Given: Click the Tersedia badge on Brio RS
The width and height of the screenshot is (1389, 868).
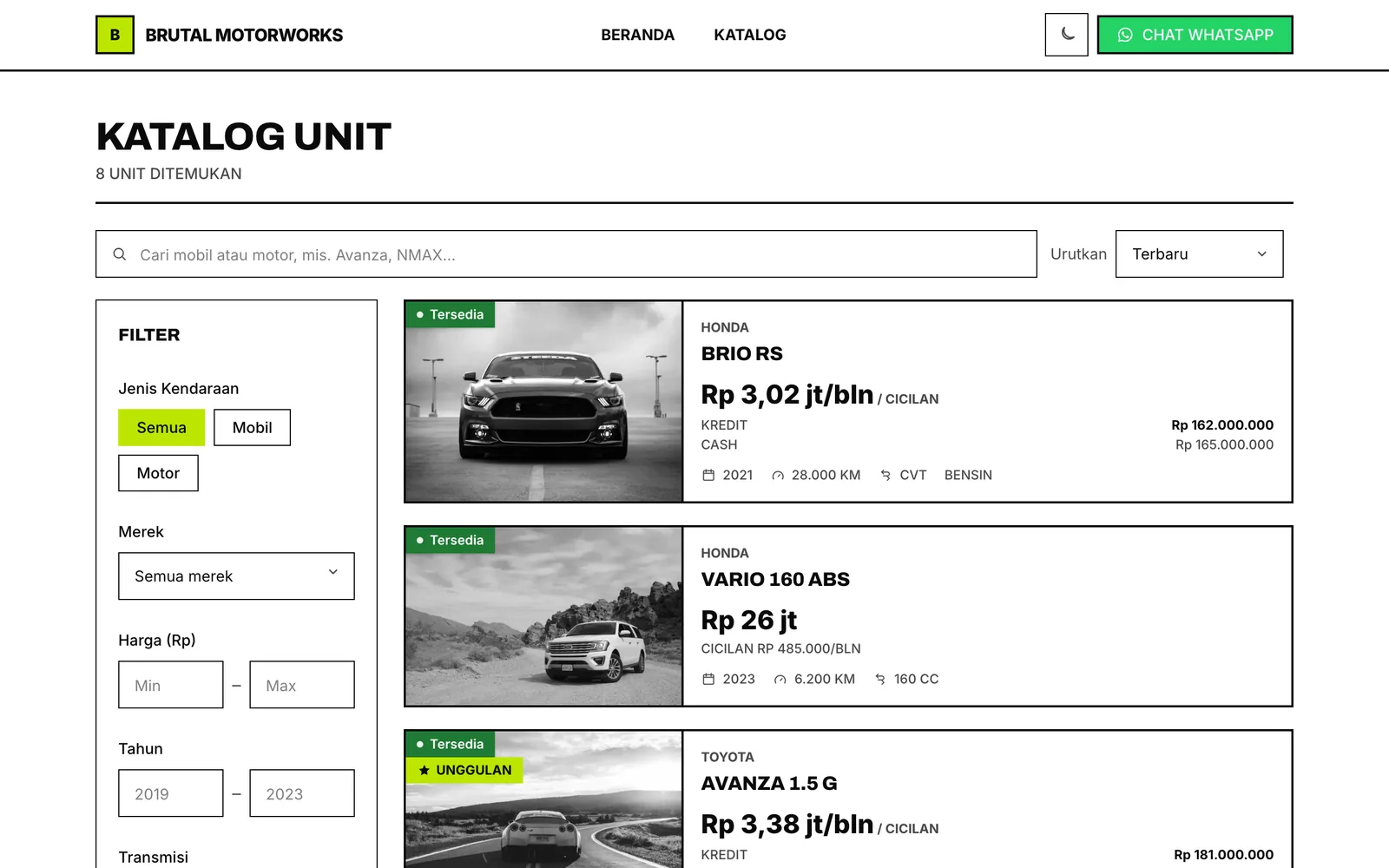Looking at the screenshot, I should 450,314.
